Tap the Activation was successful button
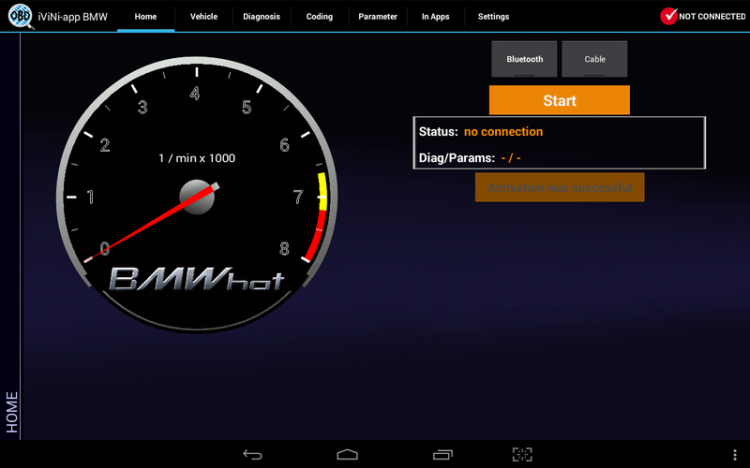 tap(560, 188)
